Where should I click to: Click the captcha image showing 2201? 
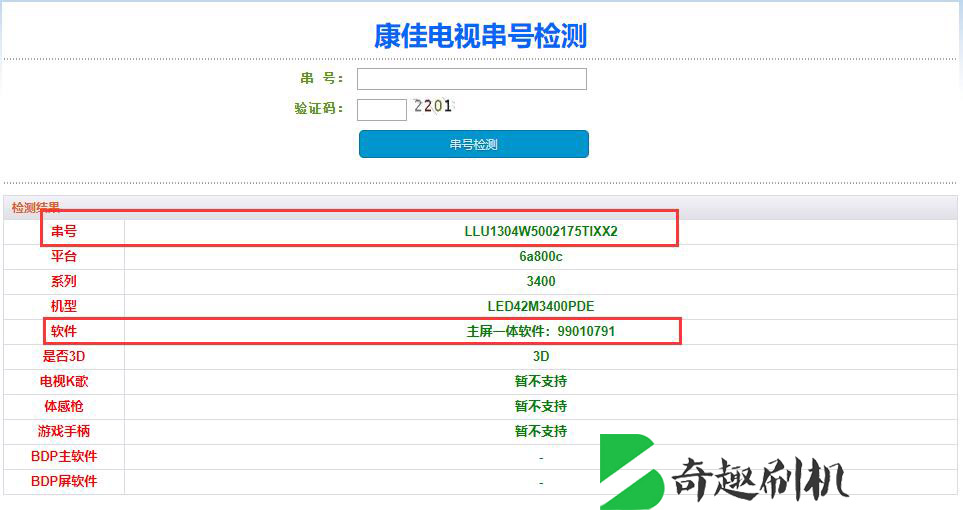(433, 106)
